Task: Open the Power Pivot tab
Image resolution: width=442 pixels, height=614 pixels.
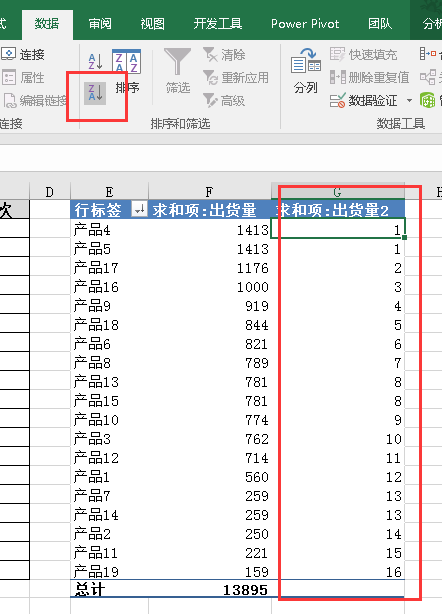Action: click(x=305, y=24)
